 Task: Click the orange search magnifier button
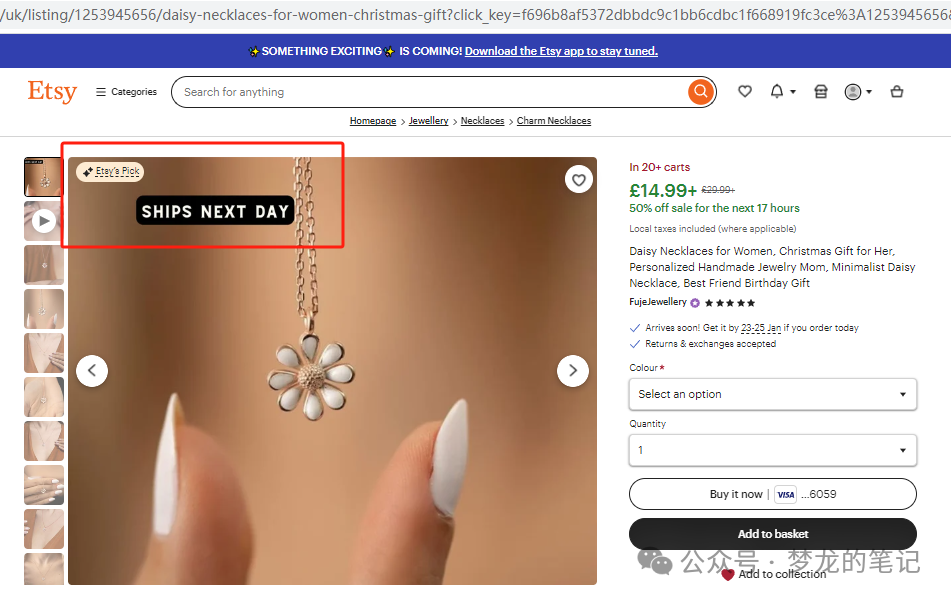coord(700,92)
